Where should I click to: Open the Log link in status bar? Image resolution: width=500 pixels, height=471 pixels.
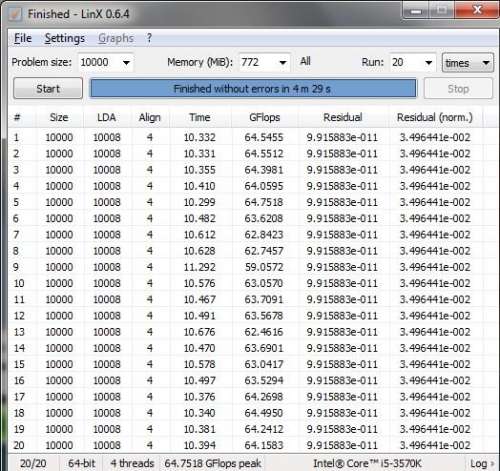[482, 464]
